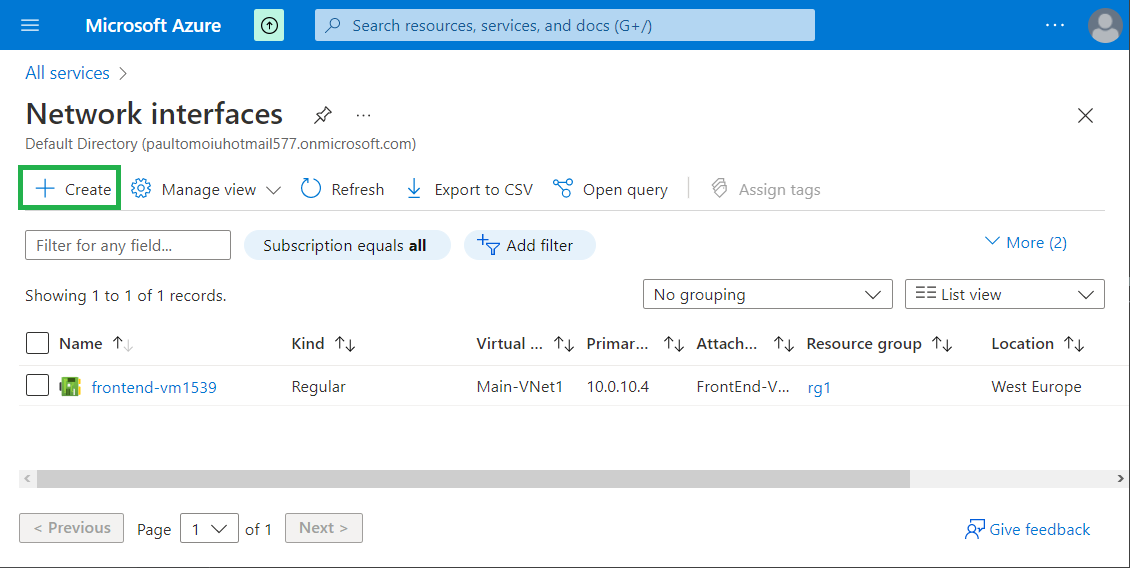This screenshot has width=1130, height=568.
Task: Open ellipsis menu next to page title
Action: pyautogui.click(x=363, y=115)
